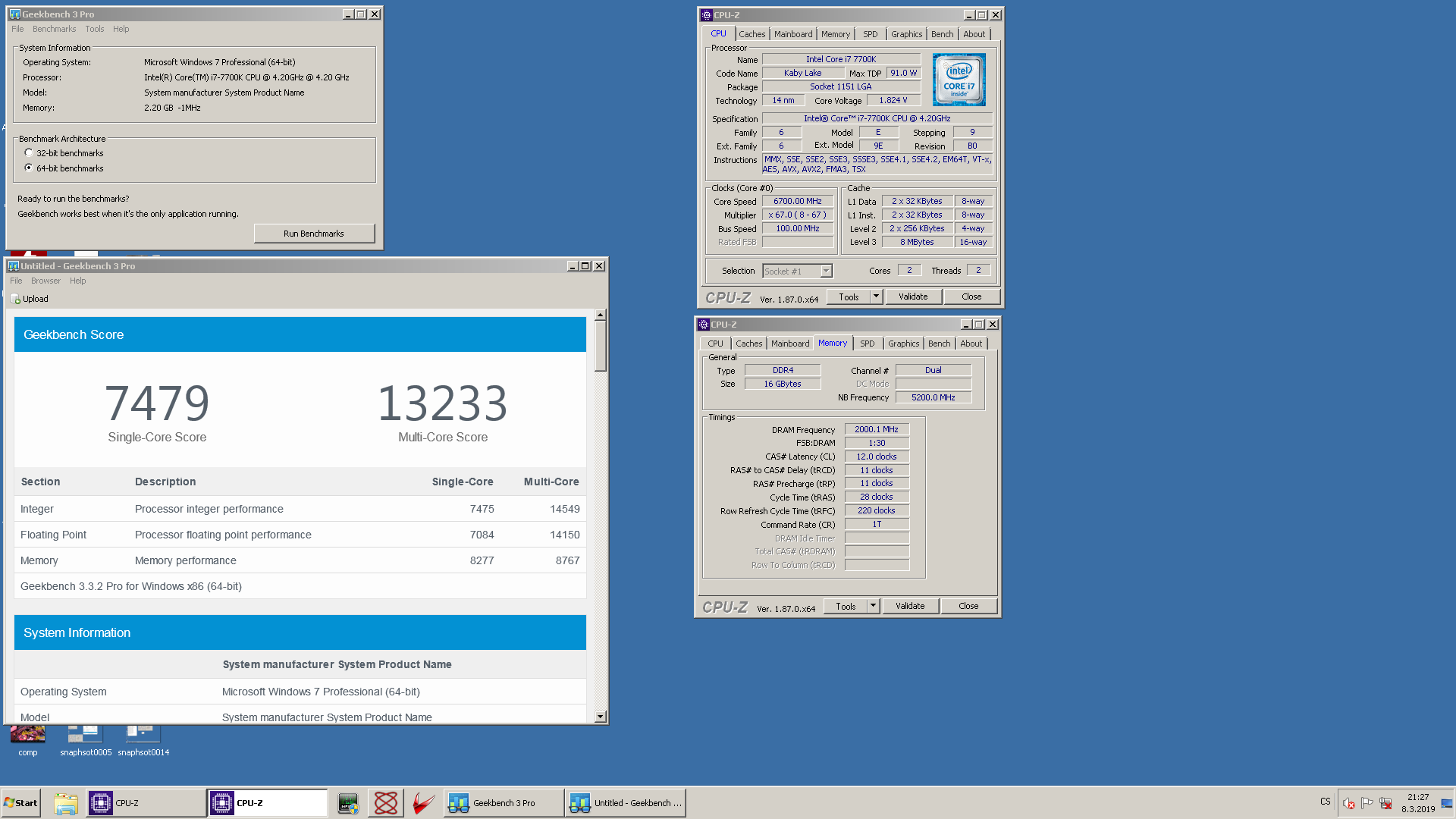This screenshot has width=1456, height=819.
Task: Click the disconnected network tray icon
Action: (1385, 803)
